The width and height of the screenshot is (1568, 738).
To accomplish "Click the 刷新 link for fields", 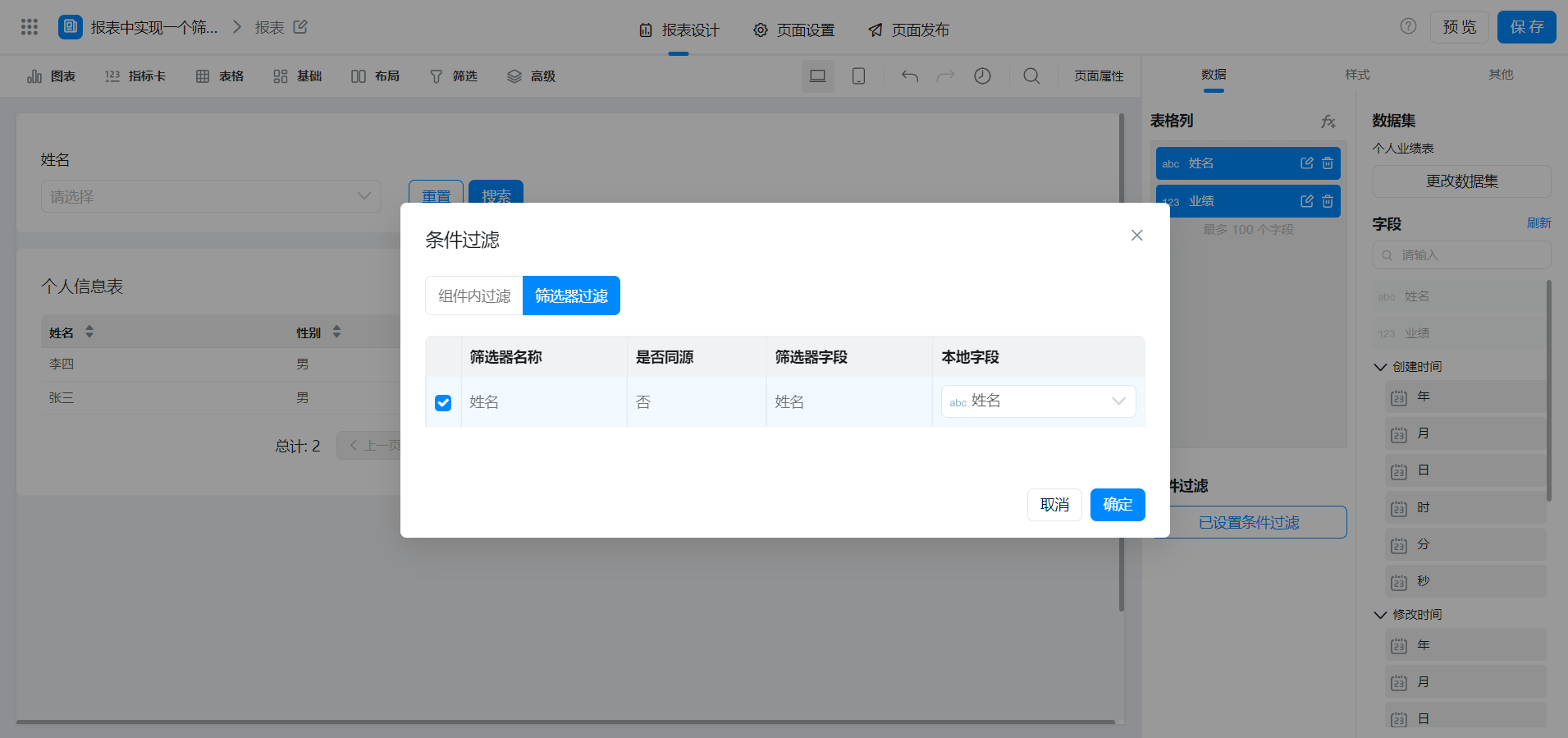I will click(x=1538, y=223).
